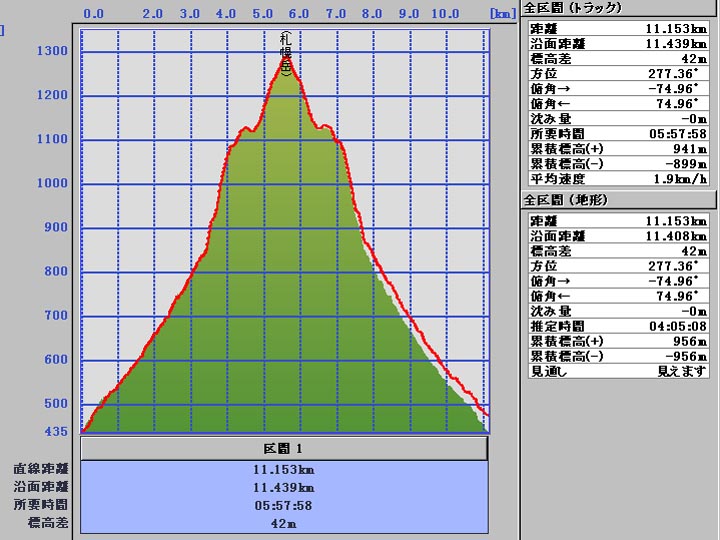Click the 標高差 42m cell below graph

pyautogui.click(x=284, y=523)
